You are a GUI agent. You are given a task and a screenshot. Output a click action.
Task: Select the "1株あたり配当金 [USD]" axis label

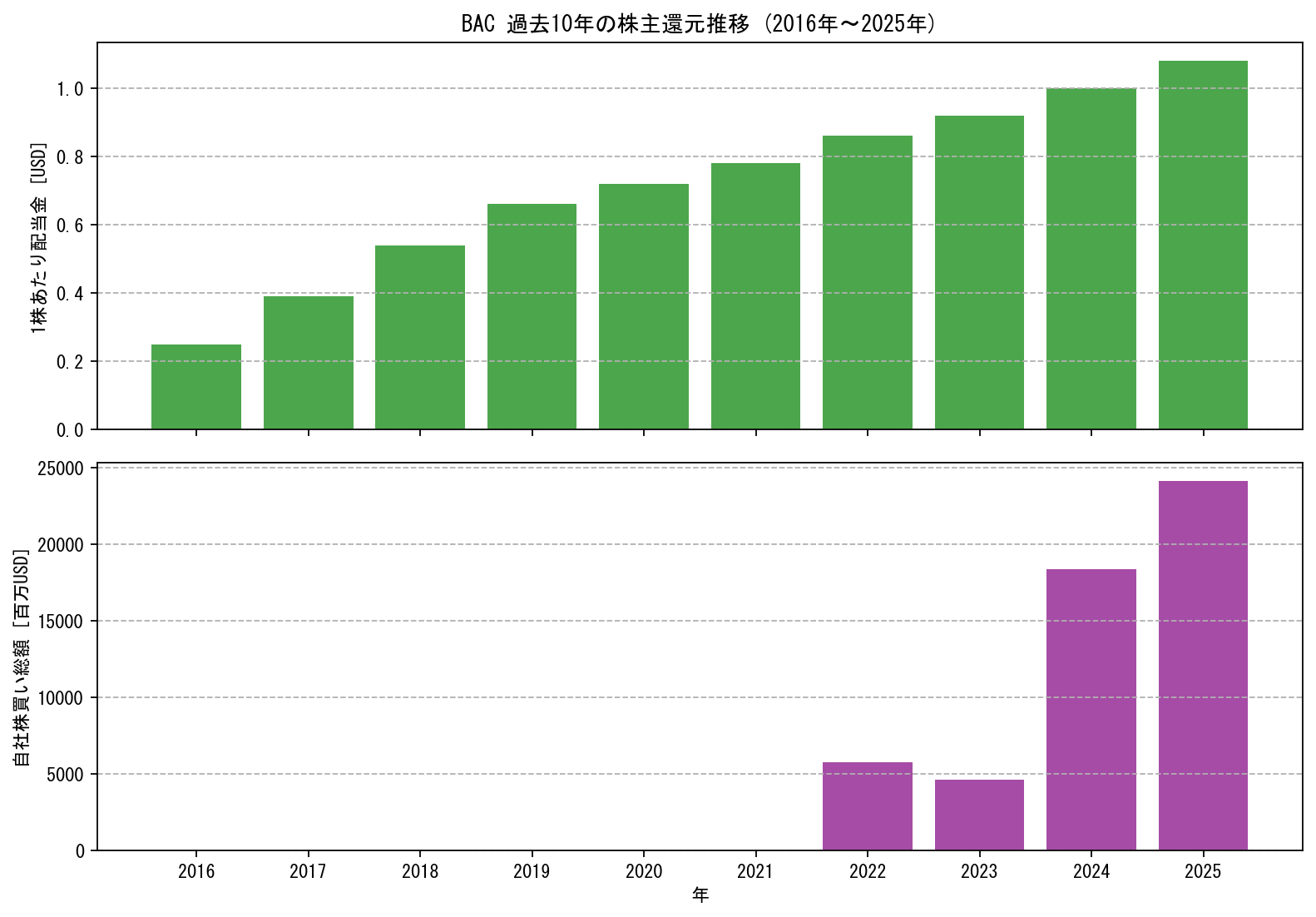[x=38, y=239]
